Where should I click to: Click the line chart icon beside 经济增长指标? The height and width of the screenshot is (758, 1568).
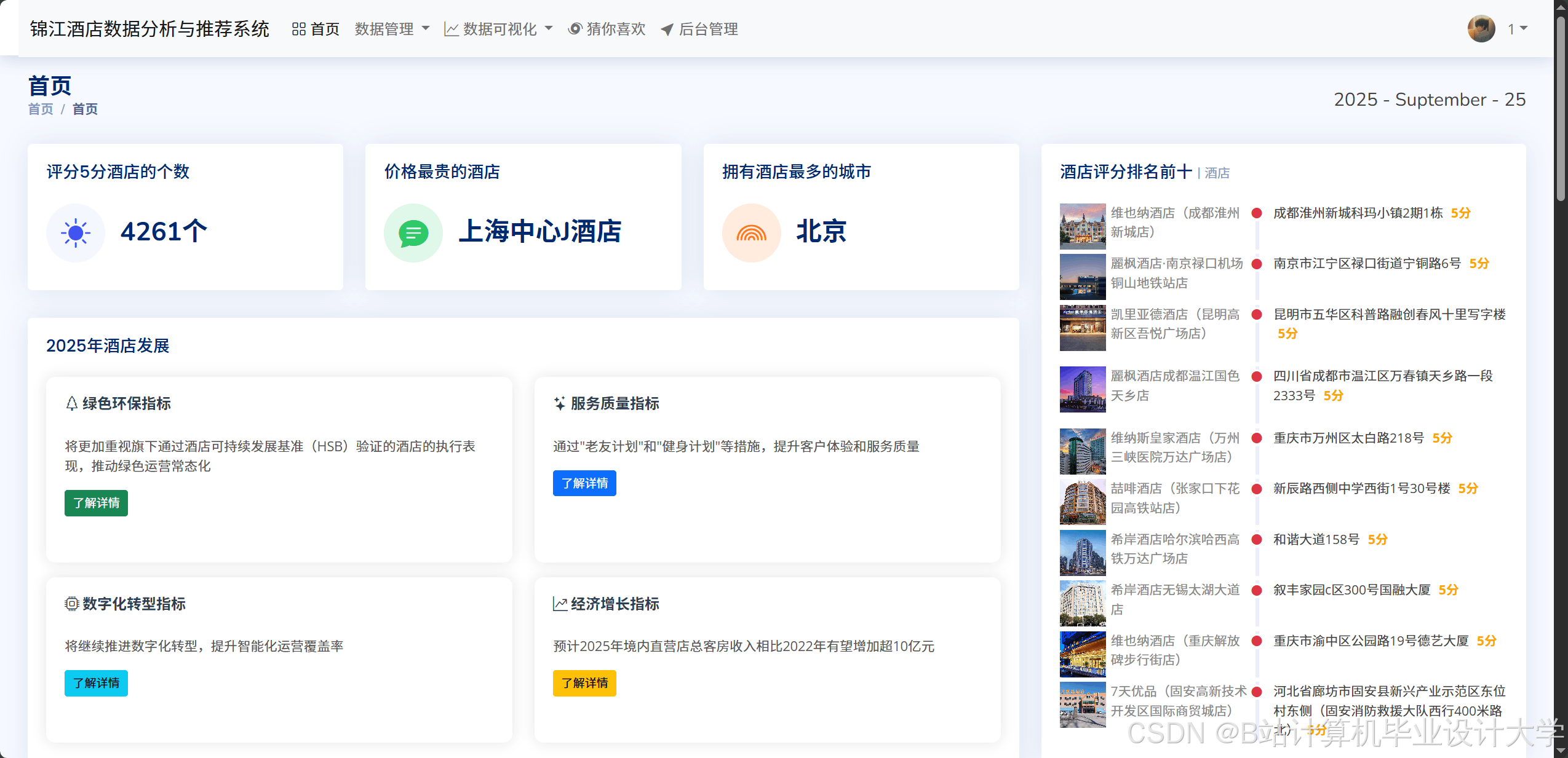[559, 604]
